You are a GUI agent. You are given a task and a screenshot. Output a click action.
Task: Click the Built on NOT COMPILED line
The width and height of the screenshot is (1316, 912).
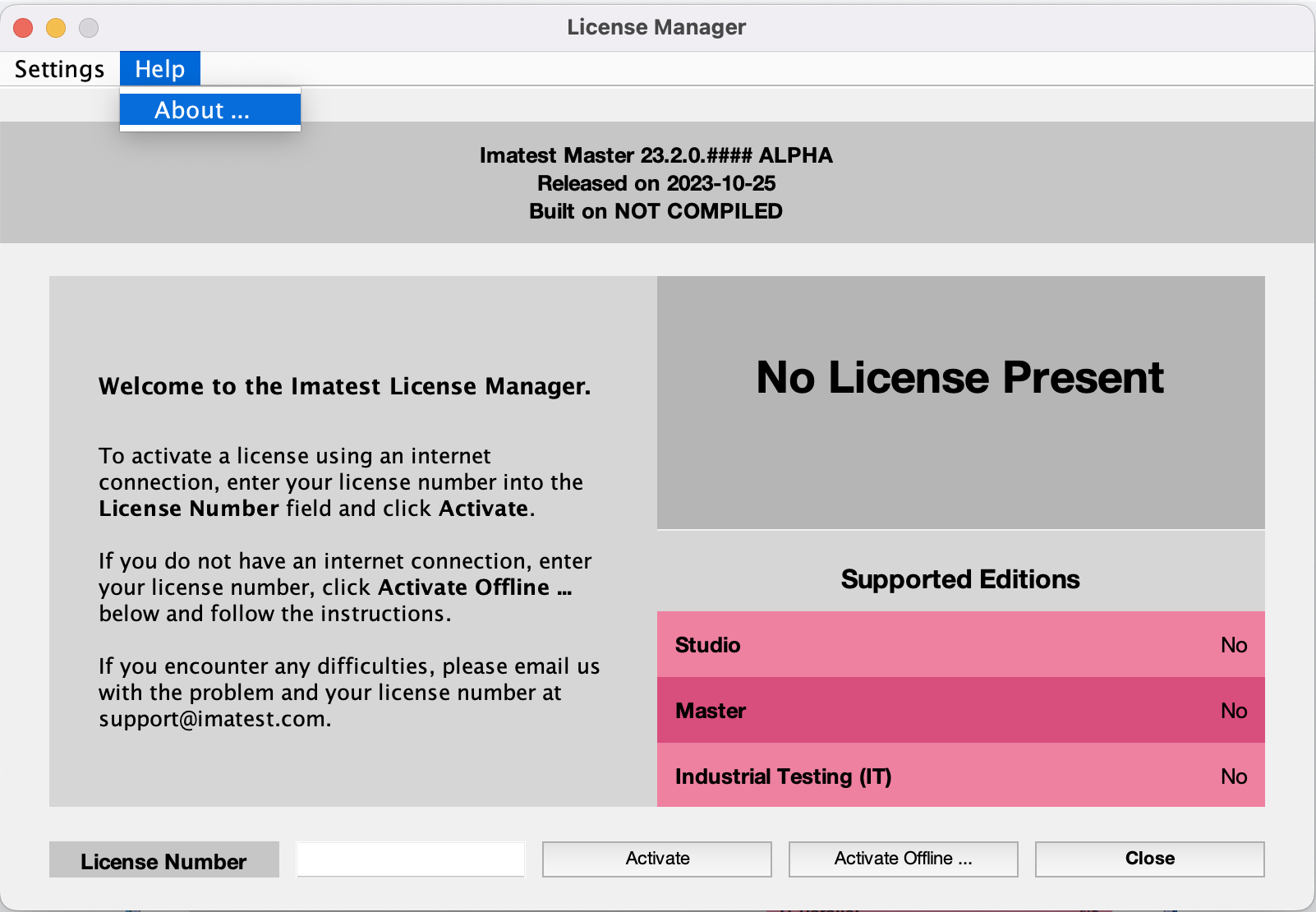pos(656,211)
